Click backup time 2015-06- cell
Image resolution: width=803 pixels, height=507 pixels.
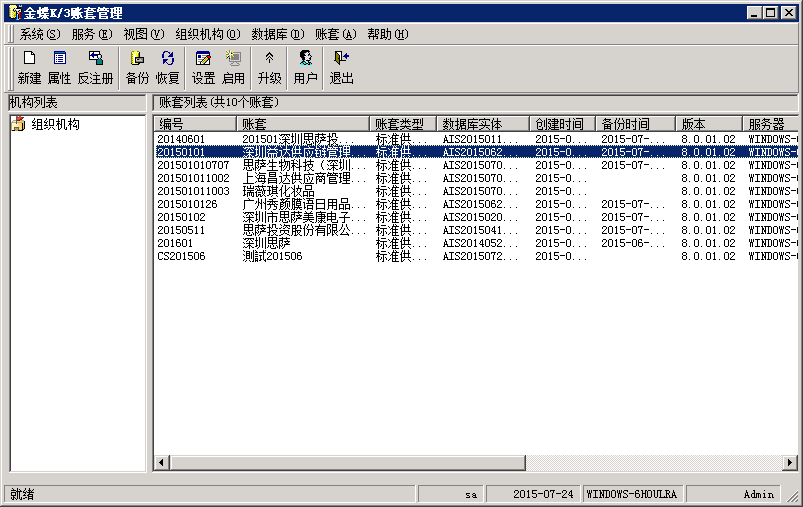(633, 243)
